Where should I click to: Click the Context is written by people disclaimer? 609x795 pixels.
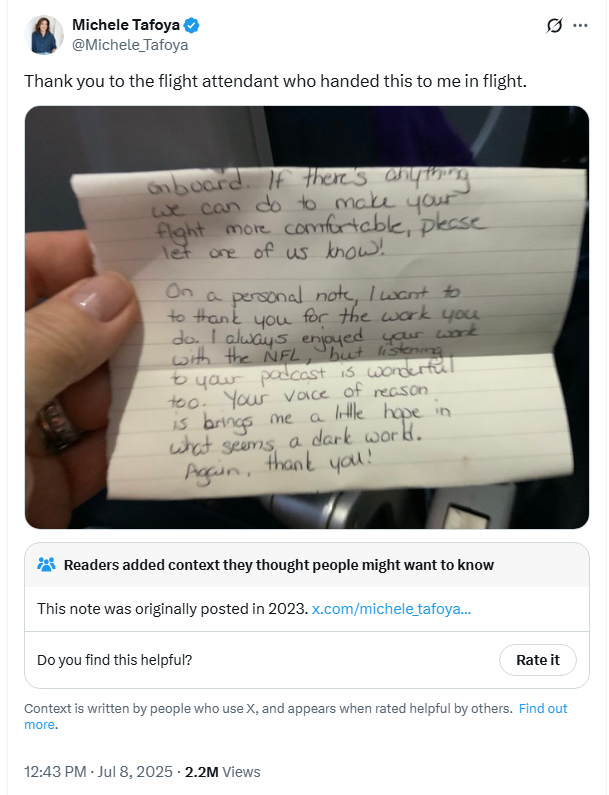(267, 708)
